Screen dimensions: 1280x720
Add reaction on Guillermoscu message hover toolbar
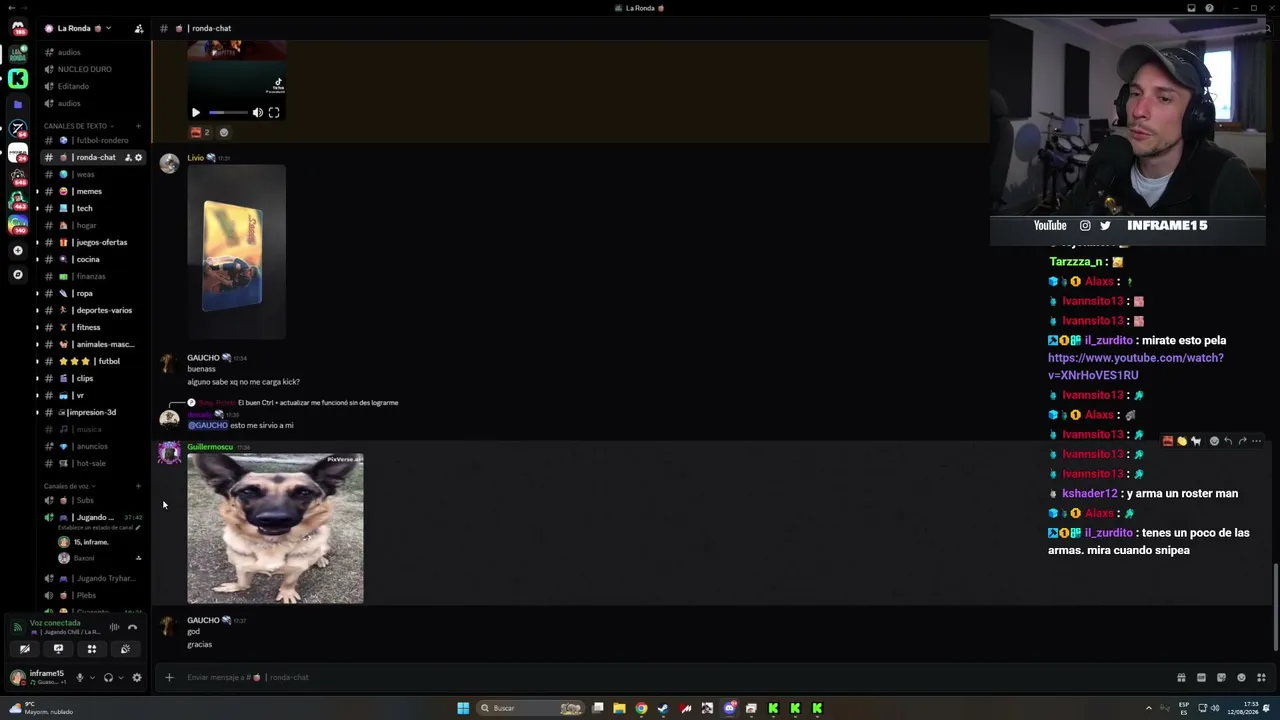click(x=1214, y=441)
